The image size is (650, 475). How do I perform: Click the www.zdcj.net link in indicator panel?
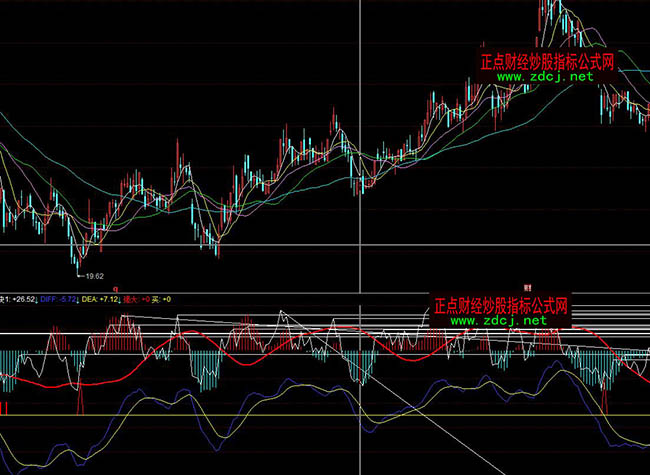click(x=497, y=322)
